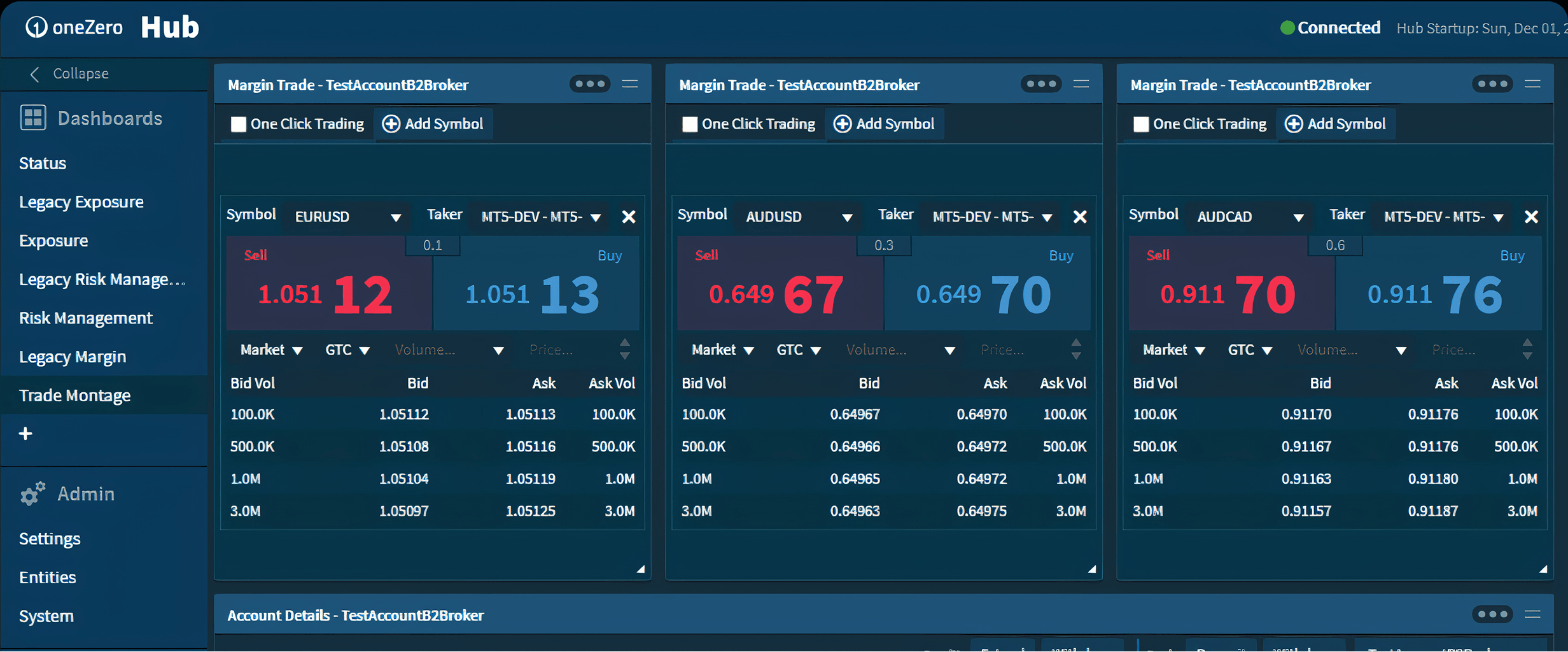Open the Exposure dashboard

53,241
